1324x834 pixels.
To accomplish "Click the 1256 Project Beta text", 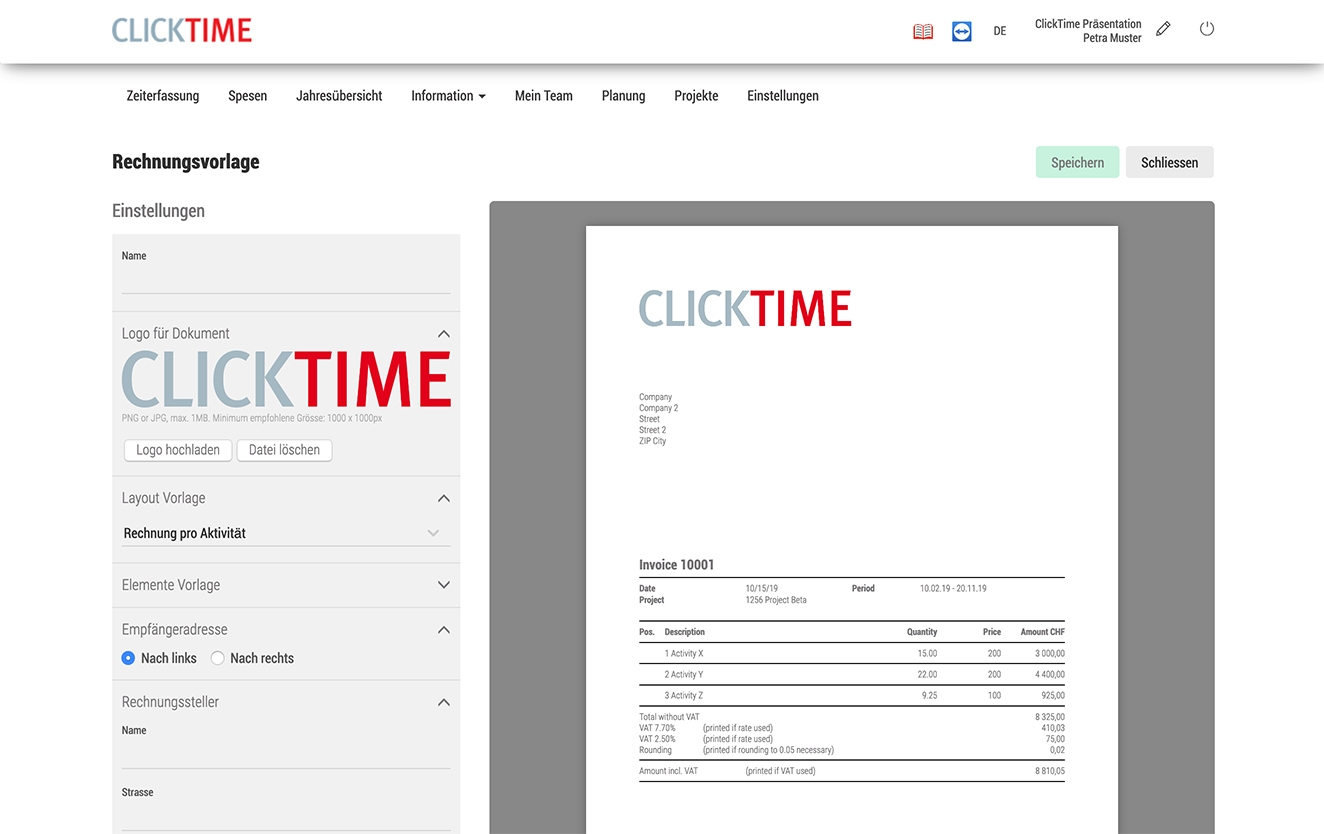I will click(x=776, y=600).
